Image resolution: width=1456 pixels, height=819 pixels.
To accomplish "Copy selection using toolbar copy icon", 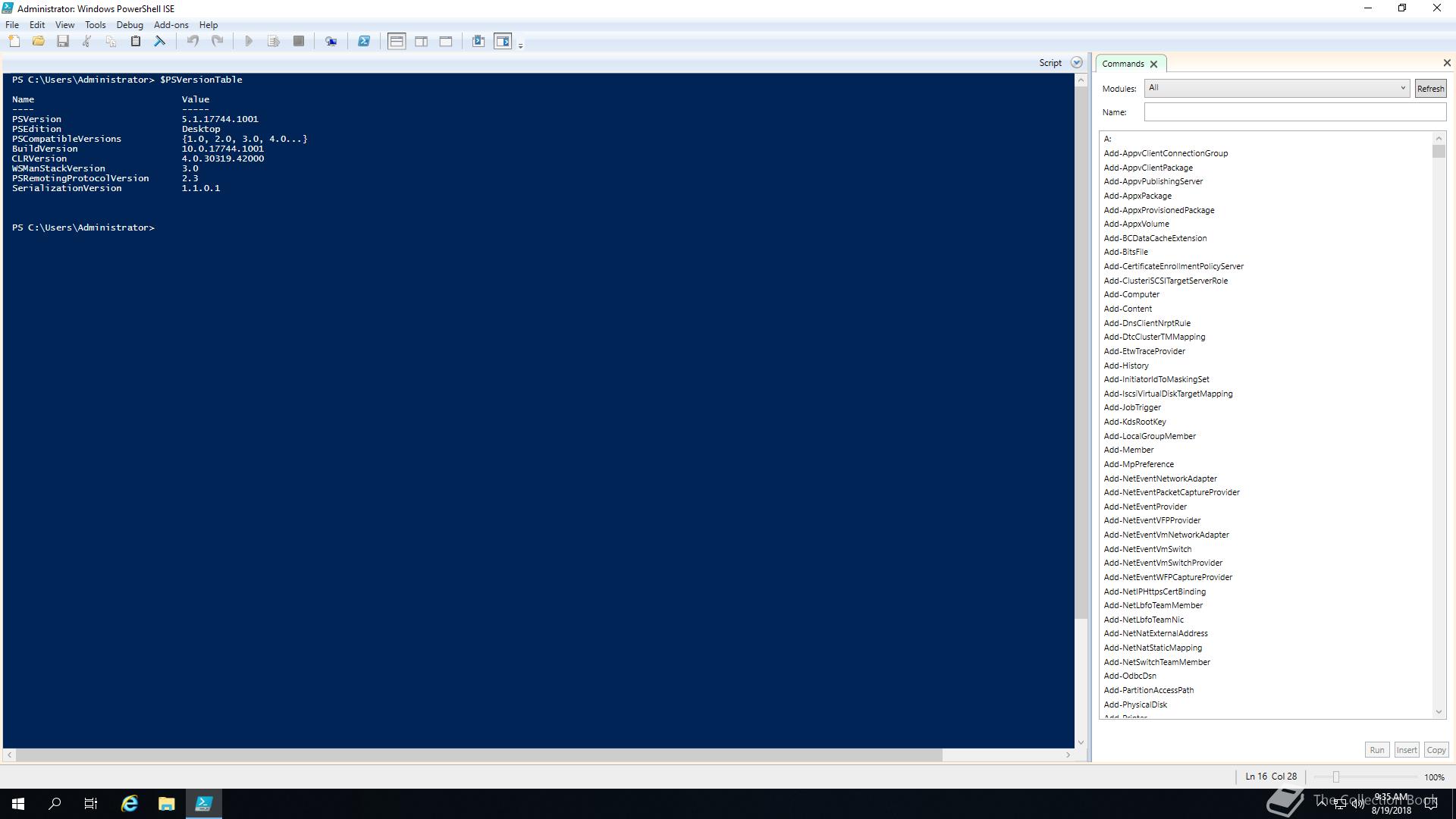I will (x=111, y=42).
